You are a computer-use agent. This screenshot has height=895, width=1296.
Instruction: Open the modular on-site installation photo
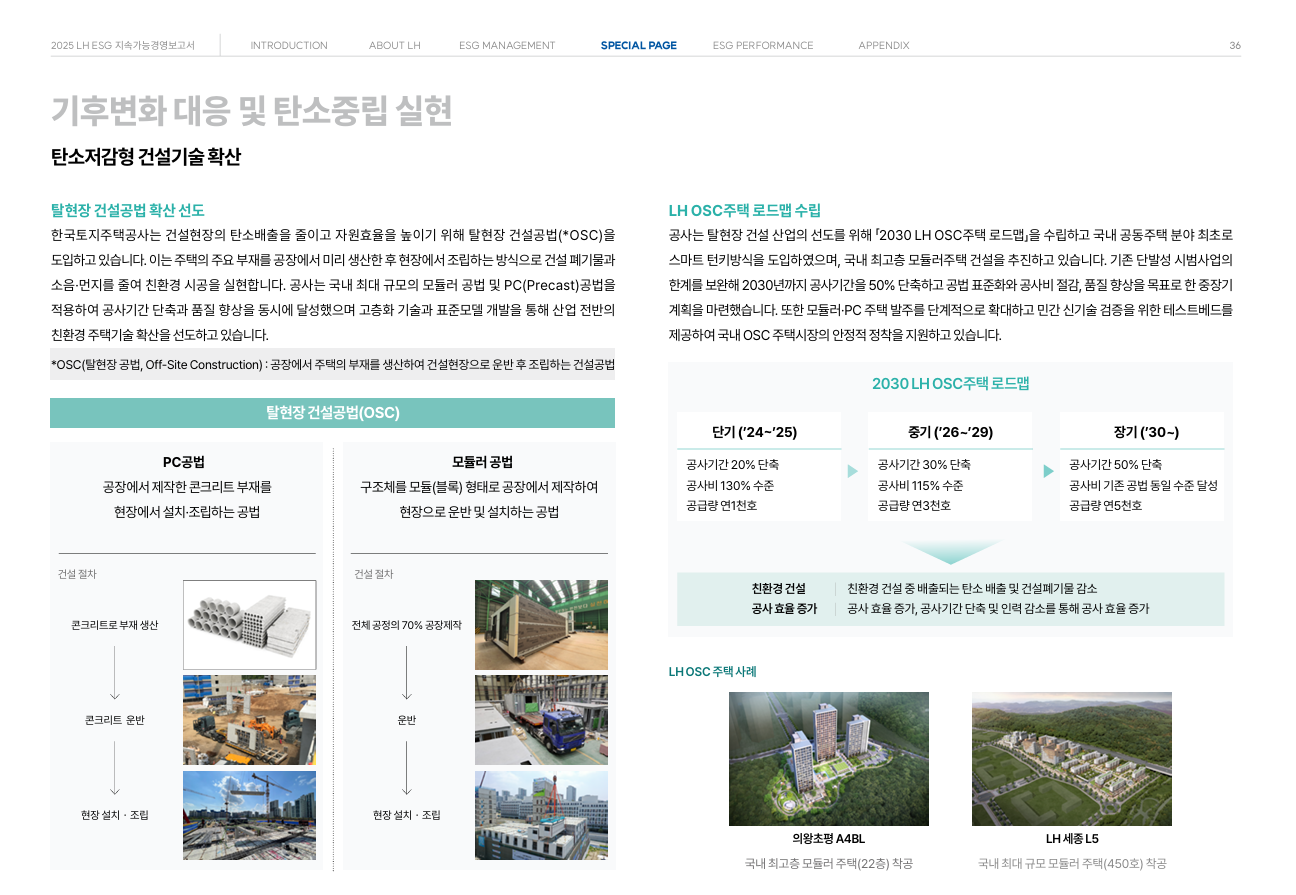pos(541,815)
